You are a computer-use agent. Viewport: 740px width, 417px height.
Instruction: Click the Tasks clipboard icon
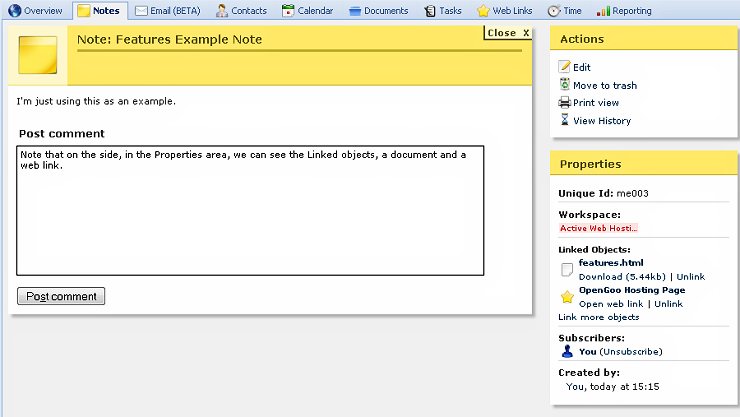coord(430,11)
